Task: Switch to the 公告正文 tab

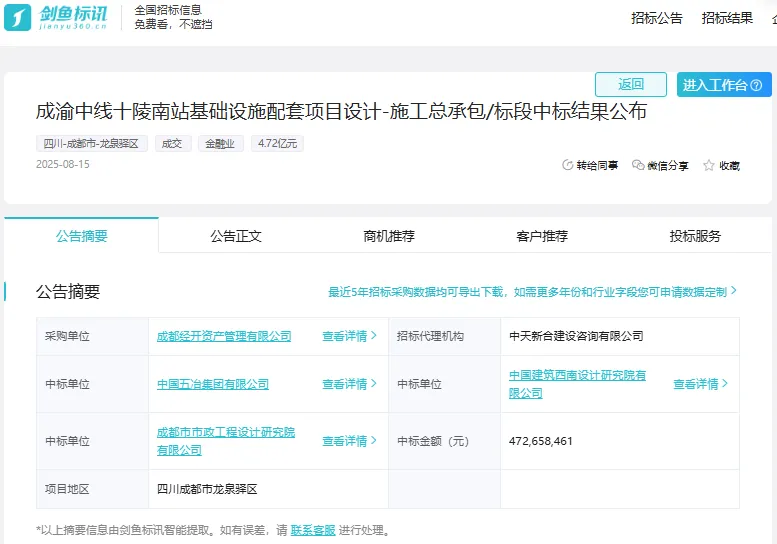Action: click(236, 236)
